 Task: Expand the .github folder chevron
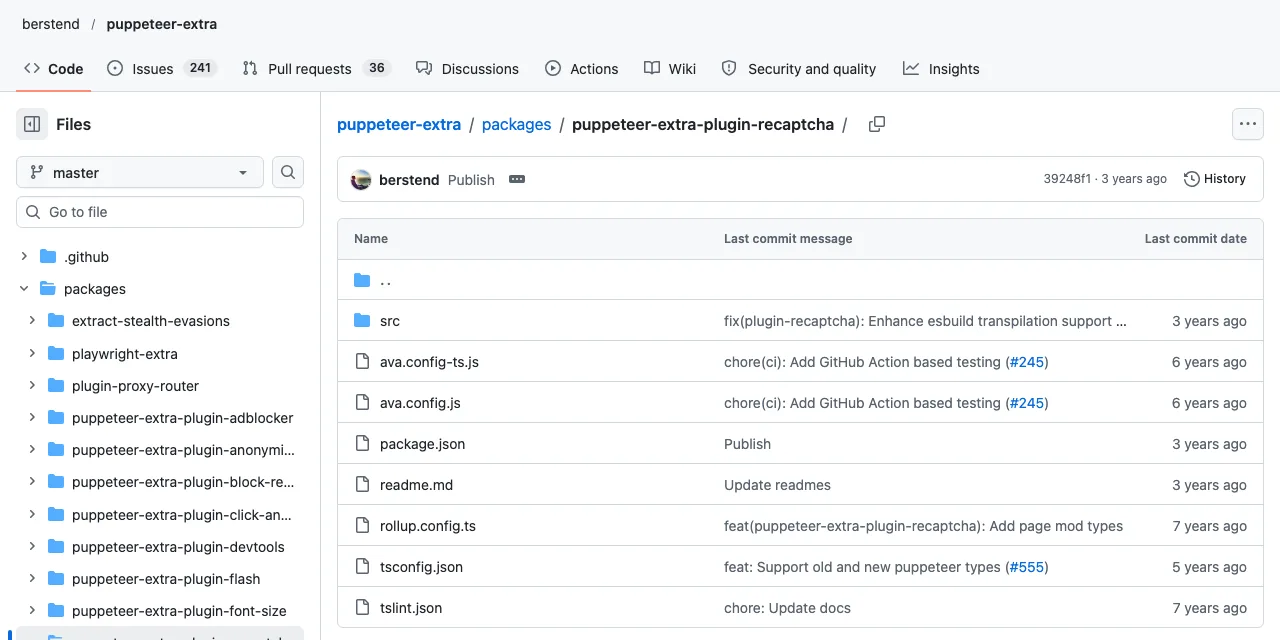(24, 257)
